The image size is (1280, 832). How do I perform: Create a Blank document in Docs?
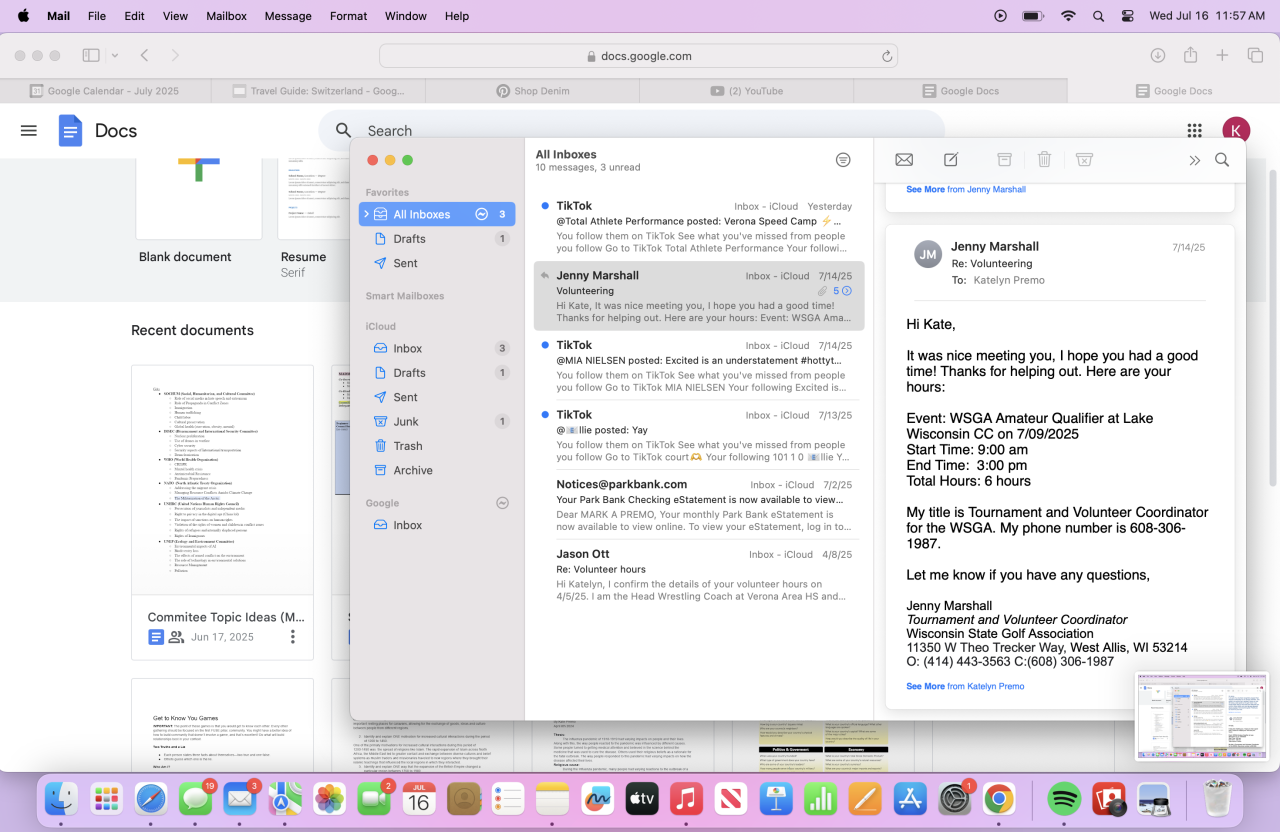coord(199,198)
